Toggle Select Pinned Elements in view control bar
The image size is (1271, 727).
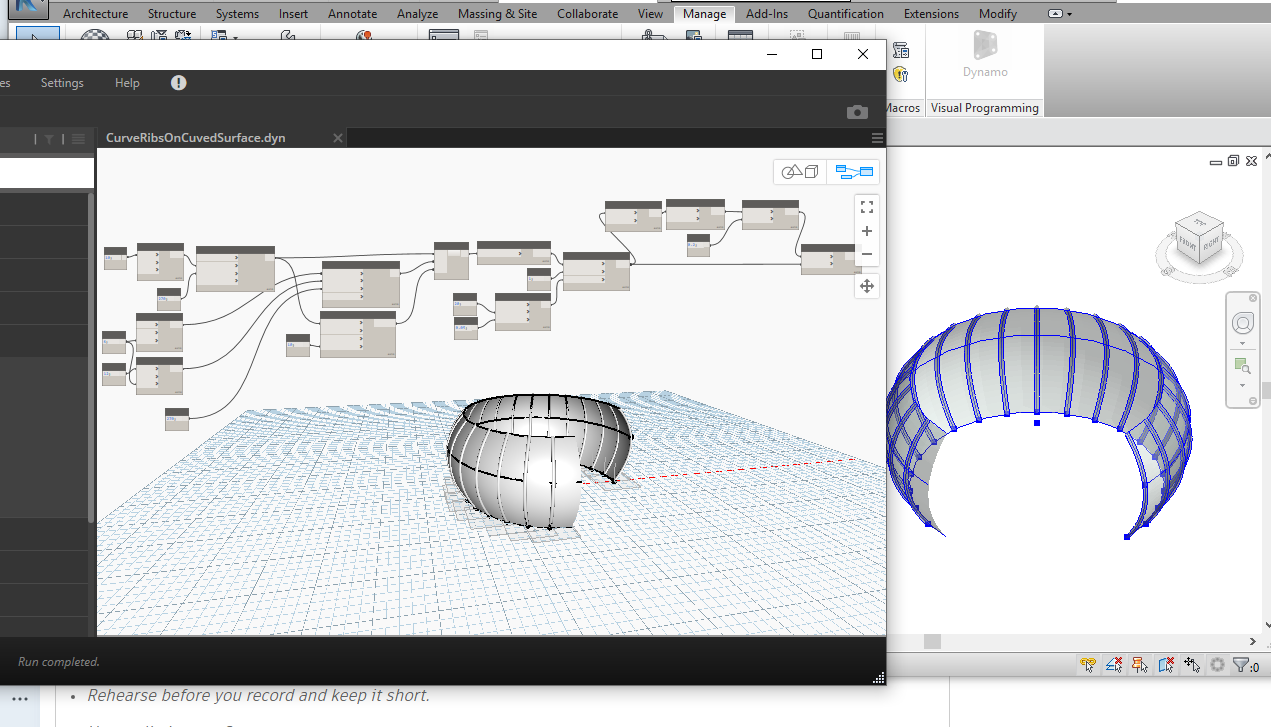pos(1139,664)
